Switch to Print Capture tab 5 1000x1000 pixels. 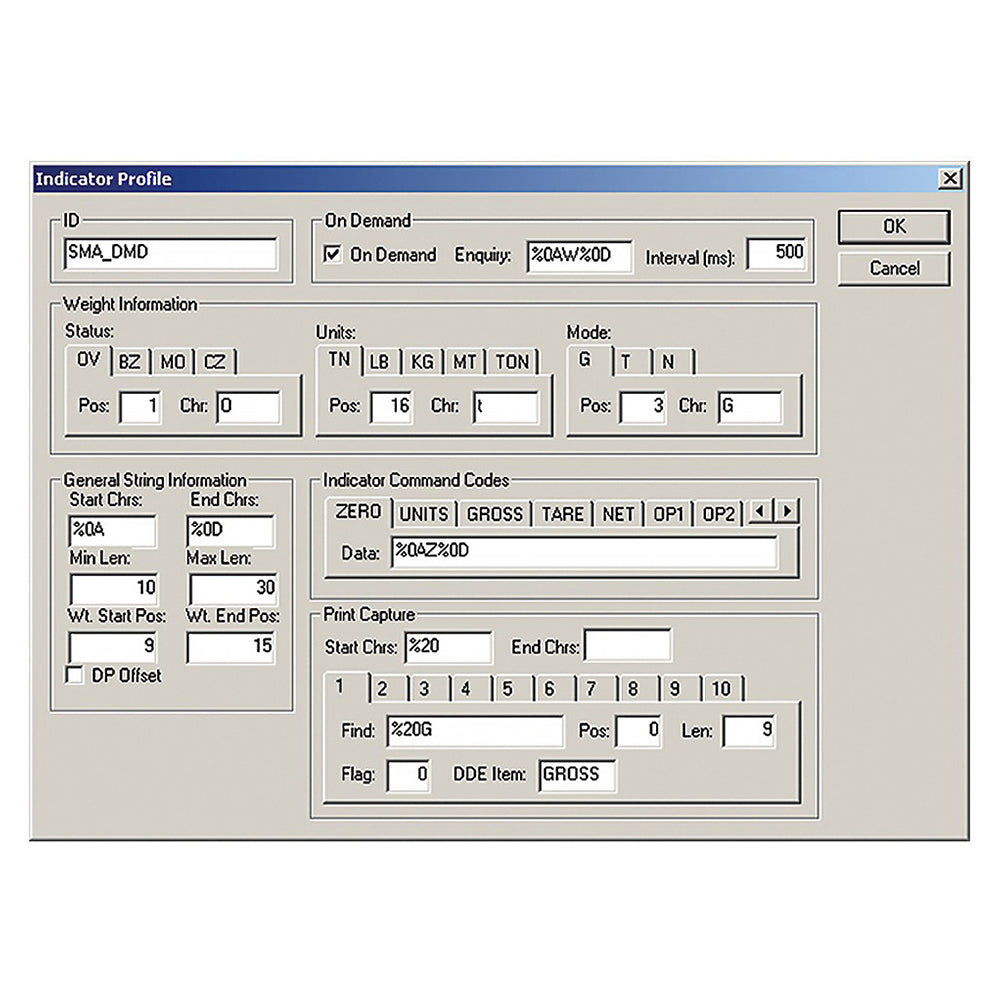tap(508, 689)
